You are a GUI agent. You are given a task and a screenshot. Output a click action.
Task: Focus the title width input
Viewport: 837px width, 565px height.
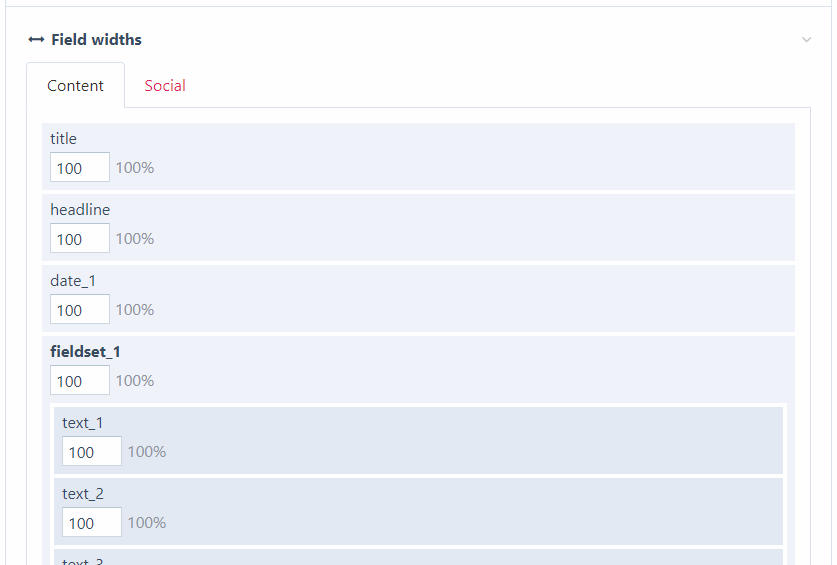[x=80, y=167]
